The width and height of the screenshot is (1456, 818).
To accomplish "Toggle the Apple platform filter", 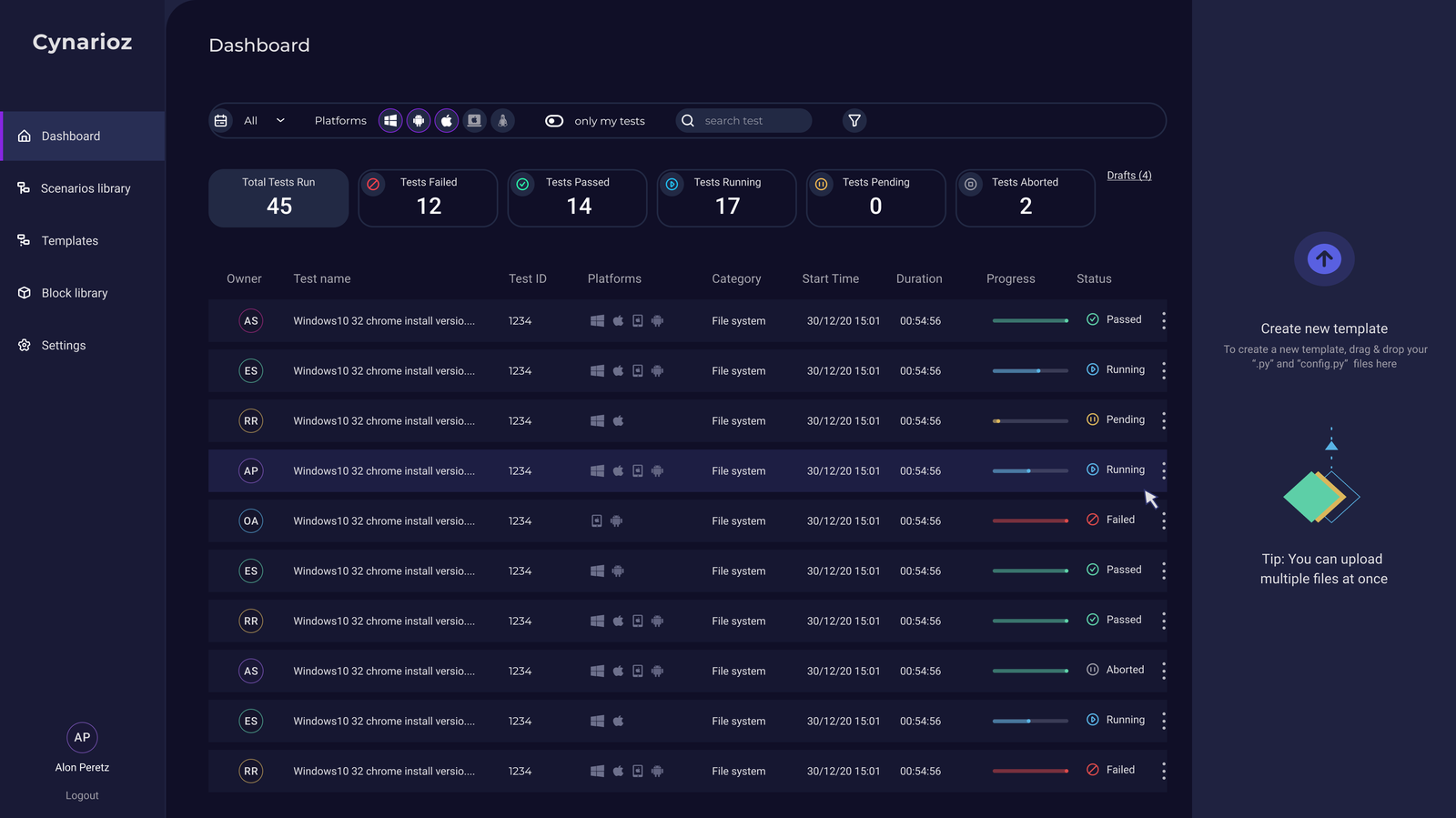I will (447, 120).
